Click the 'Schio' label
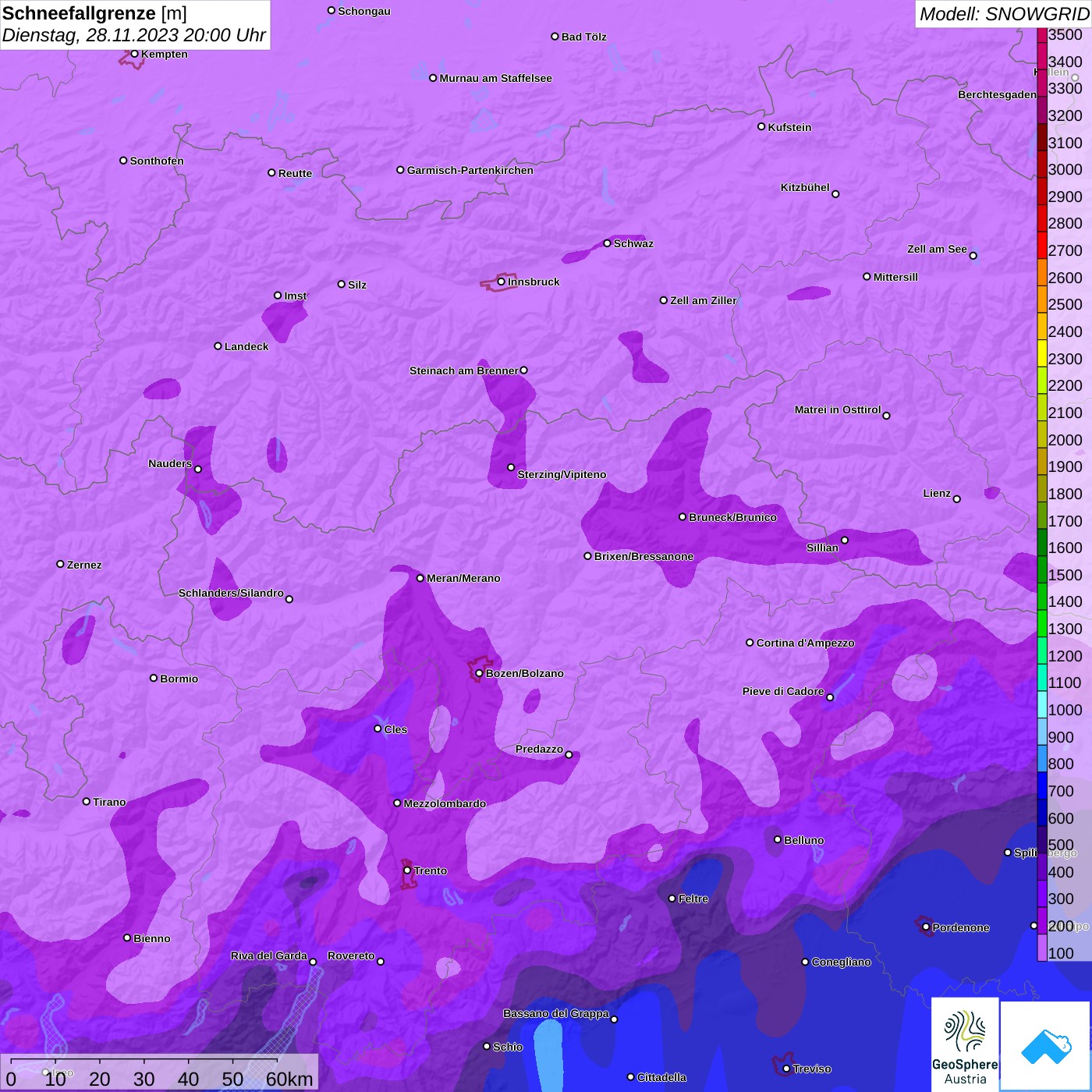The width and height of the screenshot is (1092, 1092). pyautogui.click(x=508, y=1047)
